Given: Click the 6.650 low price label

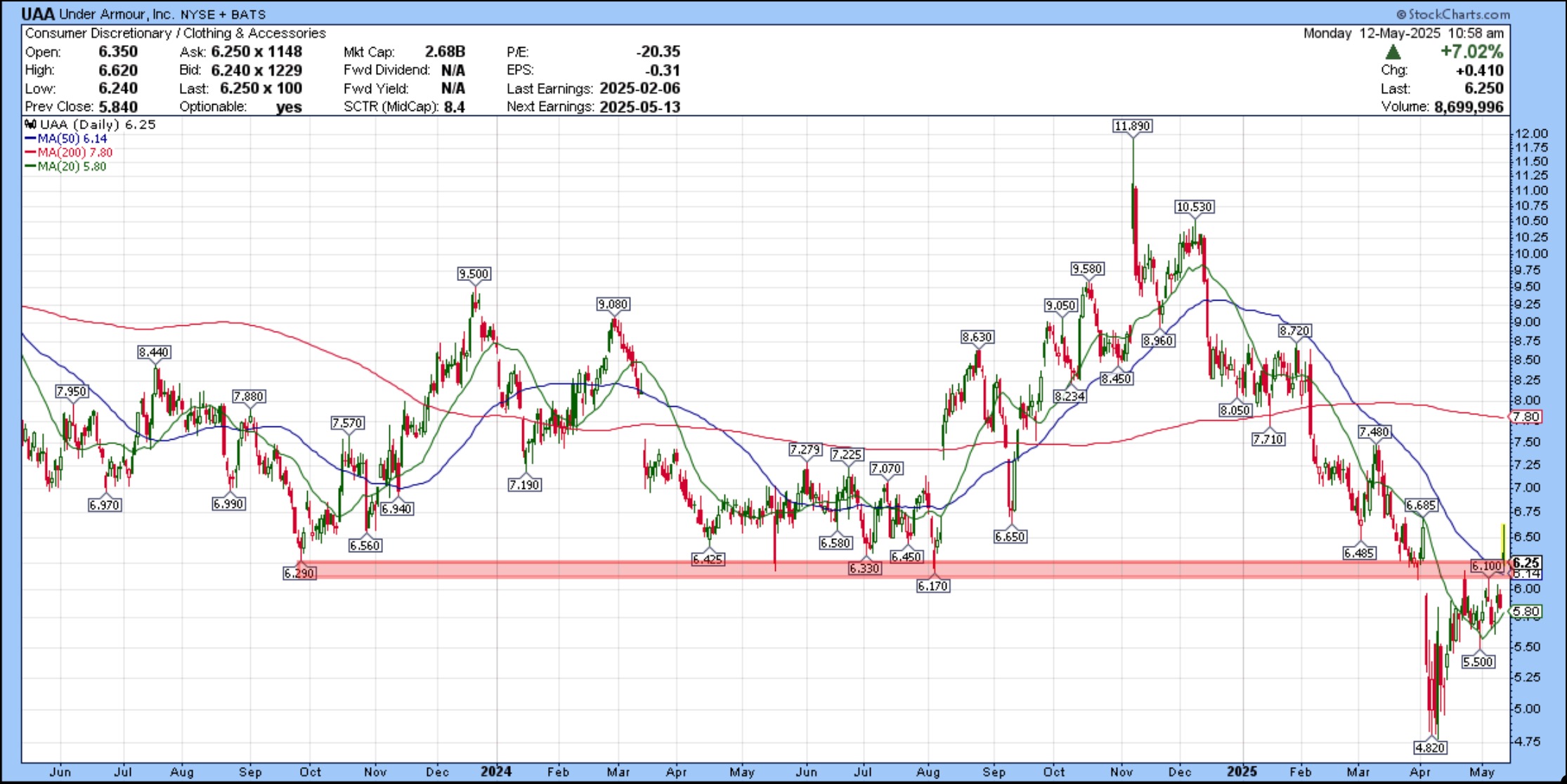Looking at the screenshot, I should click(1010, 537).
